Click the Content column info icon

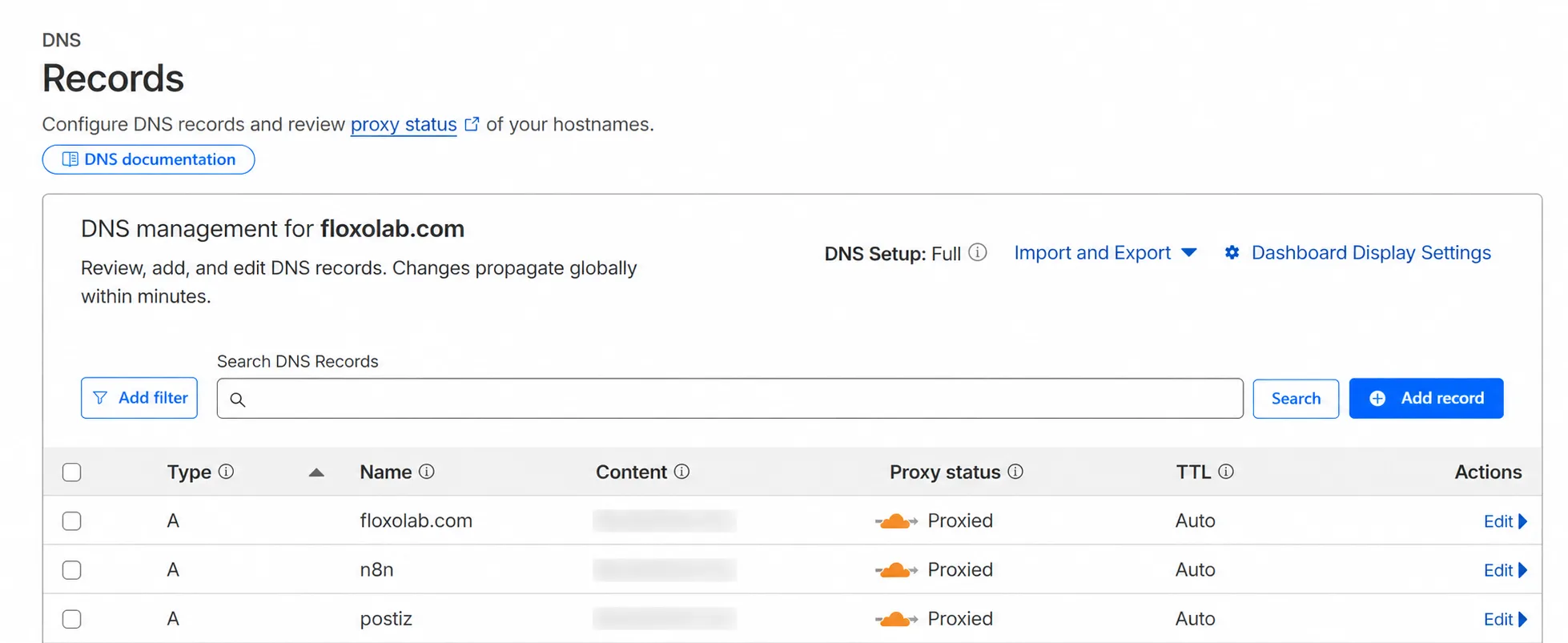click(681, 472)
